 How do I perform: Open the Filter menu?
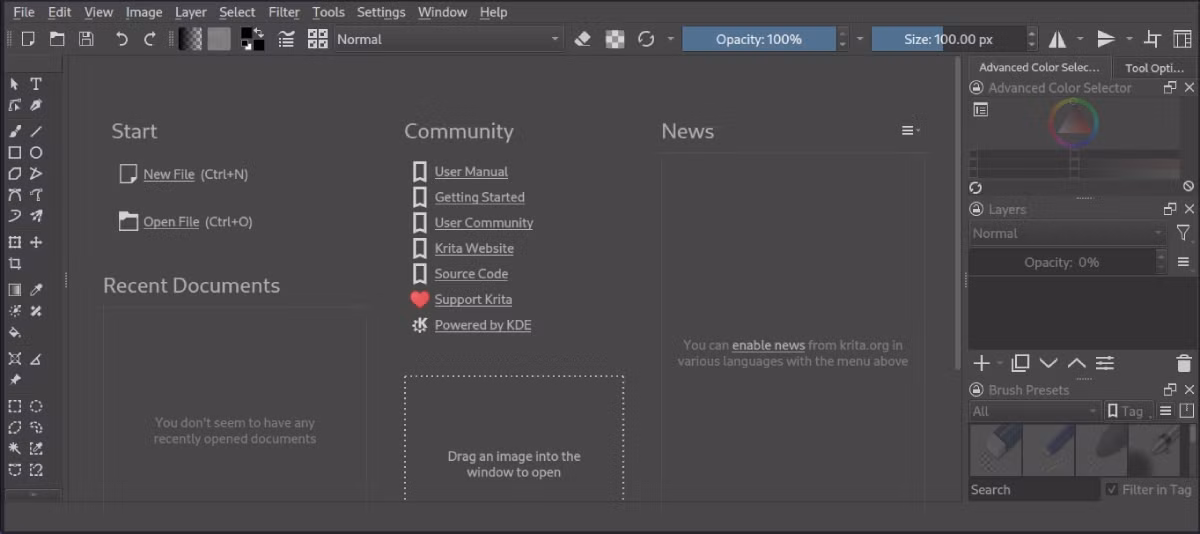pyautogui.click(x=284, y=12)
